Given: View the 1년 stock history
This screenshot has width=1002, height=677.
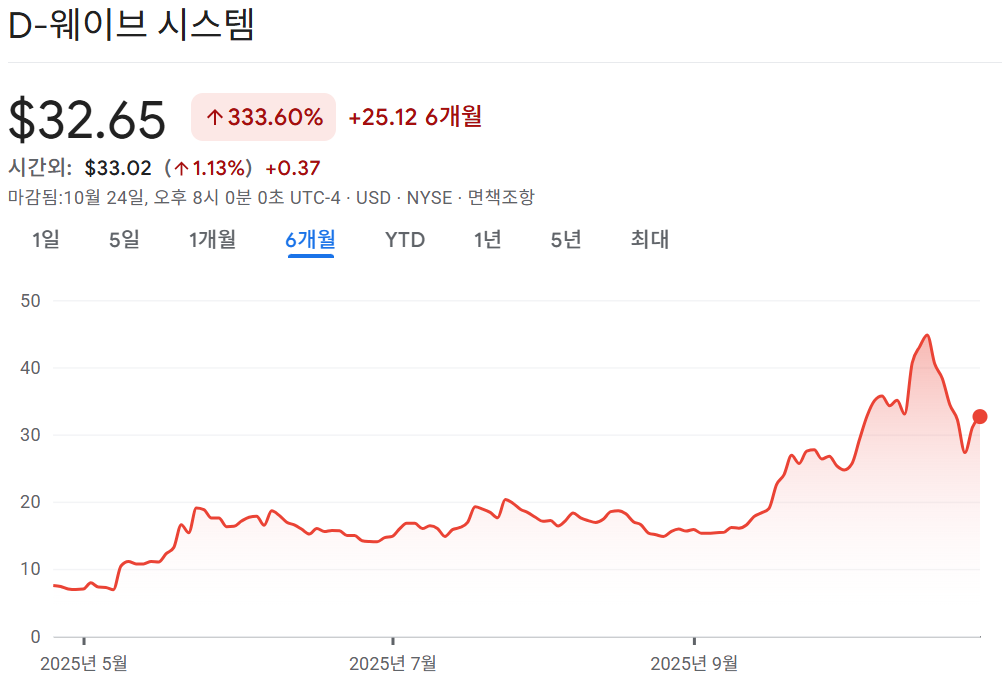Looking at the screenshot, I should (486, 240).
